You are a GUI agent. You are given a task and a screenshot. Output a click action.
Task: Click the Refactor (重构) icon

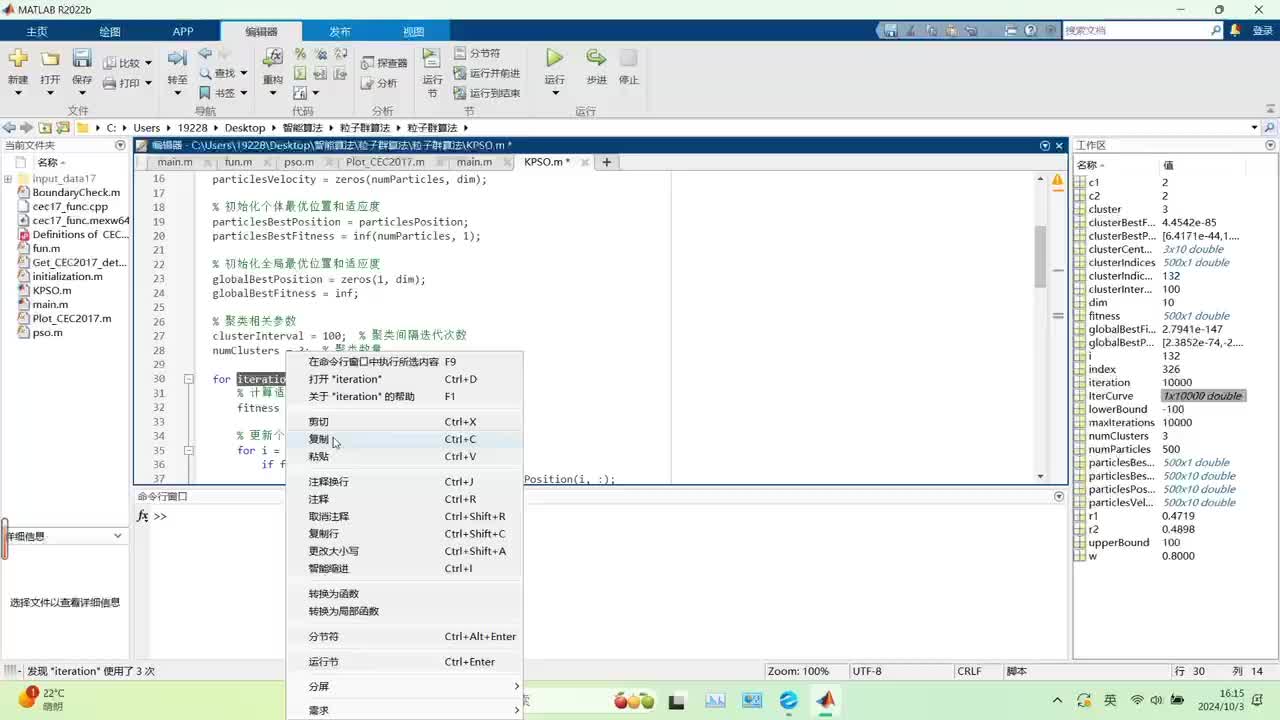272,59
